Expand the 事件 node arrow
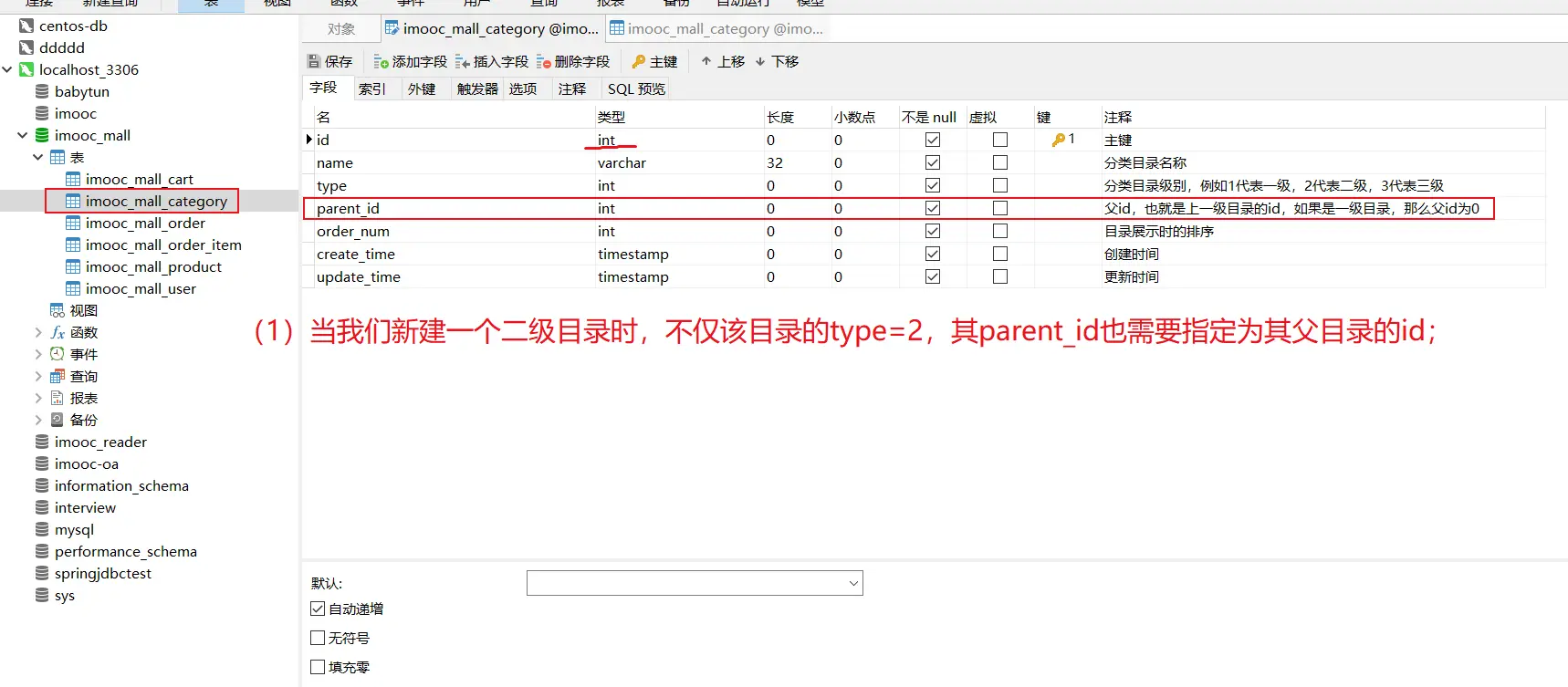Viewport: 1568px width, 687px height. 38,354
